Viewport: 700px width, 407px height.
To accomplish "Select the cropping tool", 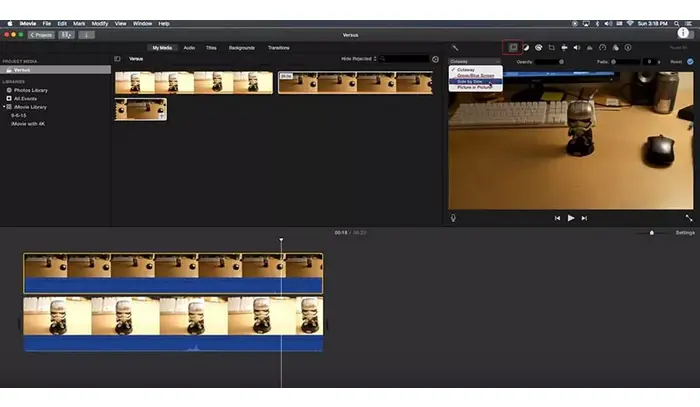I will 551,48.
